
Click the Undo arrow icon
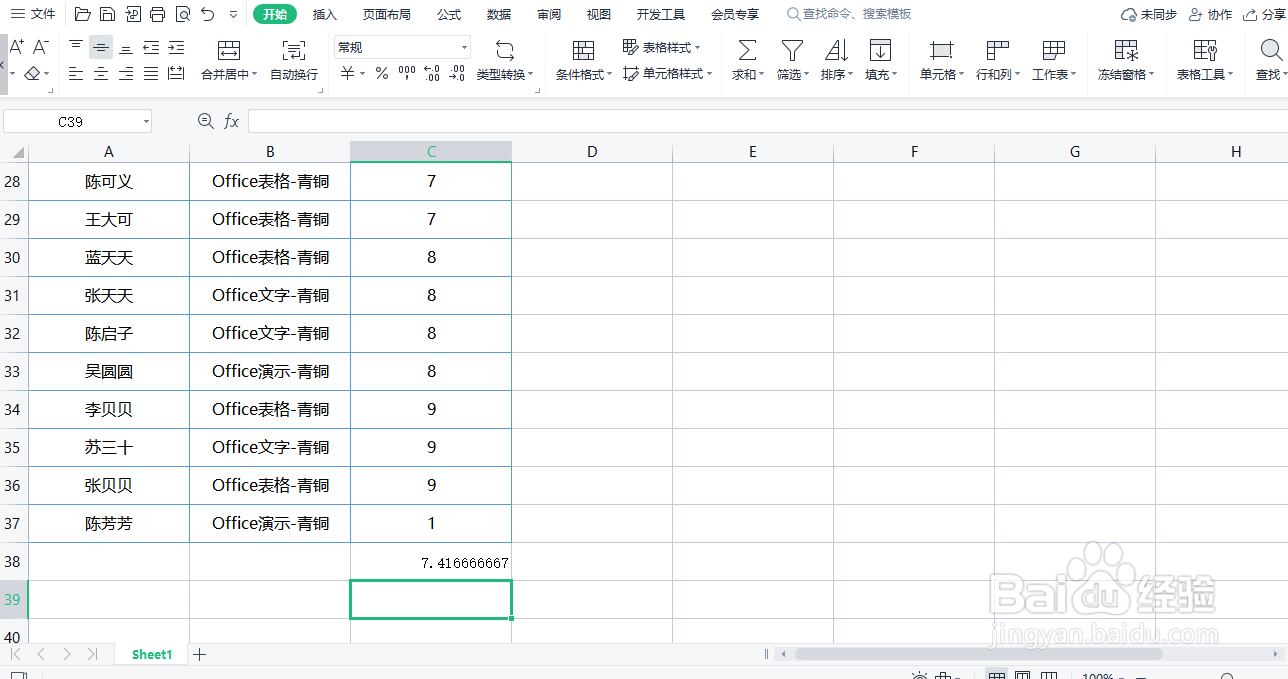click(207, 15)
